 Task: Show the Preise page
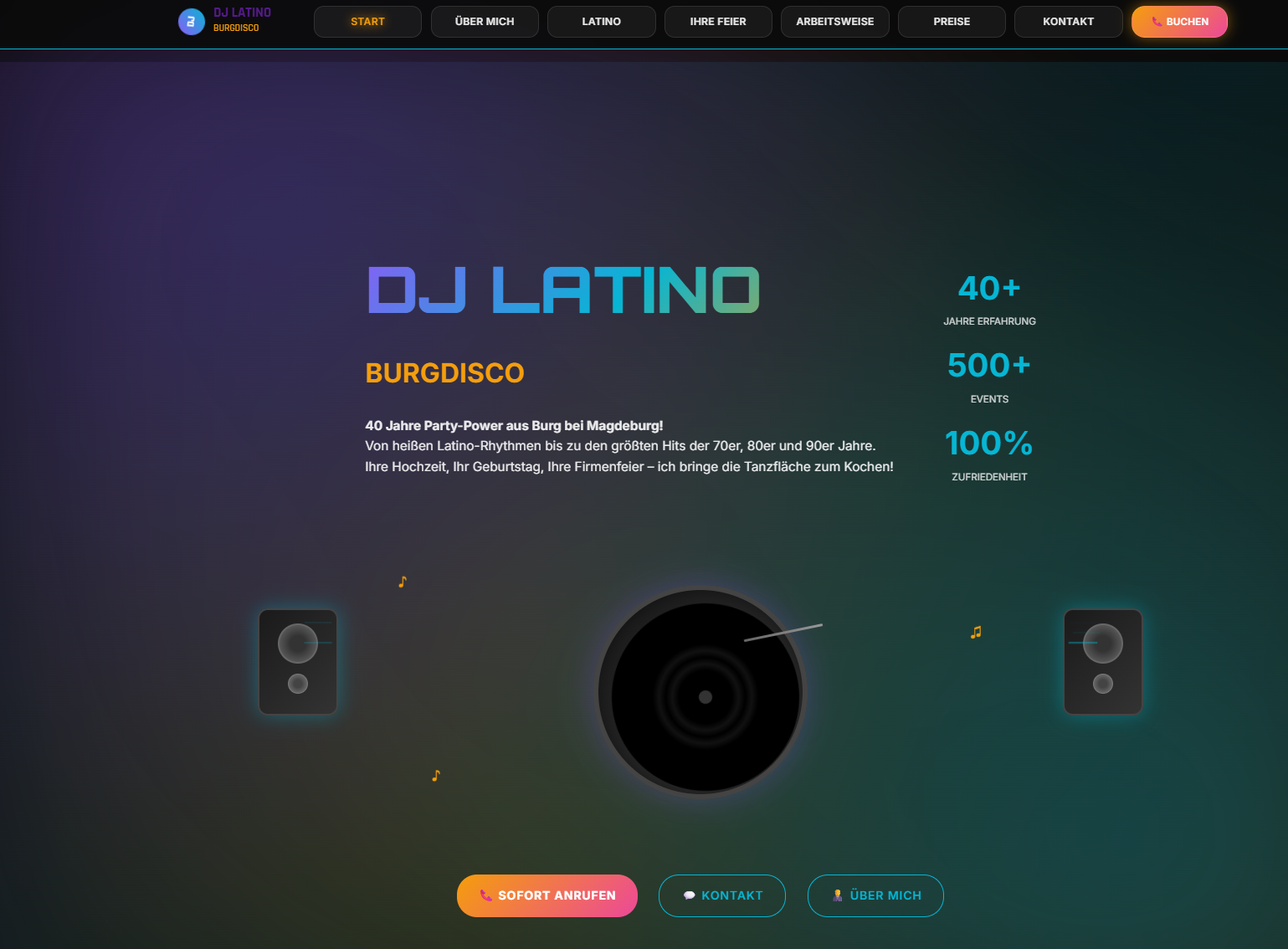952,22
